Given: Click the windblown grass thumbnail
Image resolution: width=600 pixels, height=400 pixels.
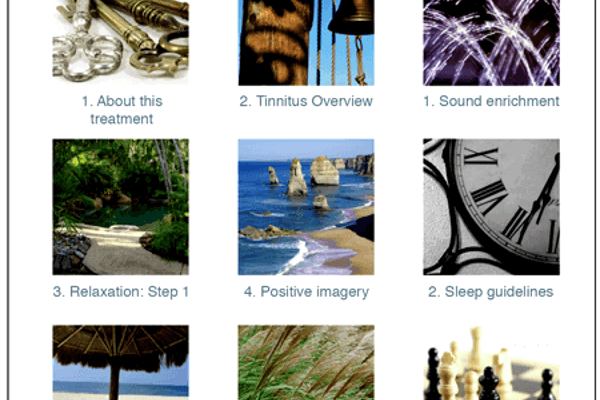Looking at the screenshot, I should point(306,362).
